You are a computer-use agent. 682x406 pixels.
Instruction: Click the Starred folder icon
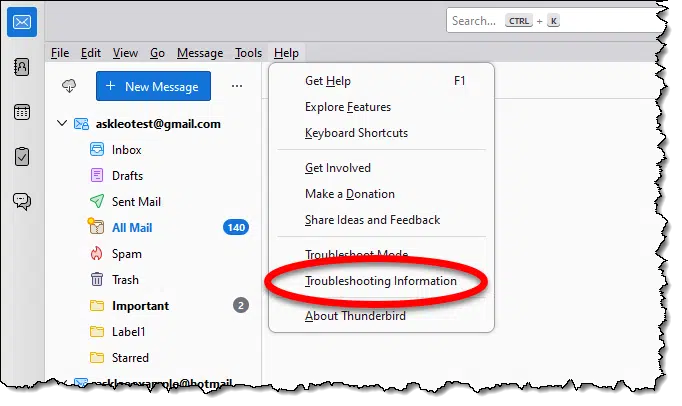coord(97,357)
